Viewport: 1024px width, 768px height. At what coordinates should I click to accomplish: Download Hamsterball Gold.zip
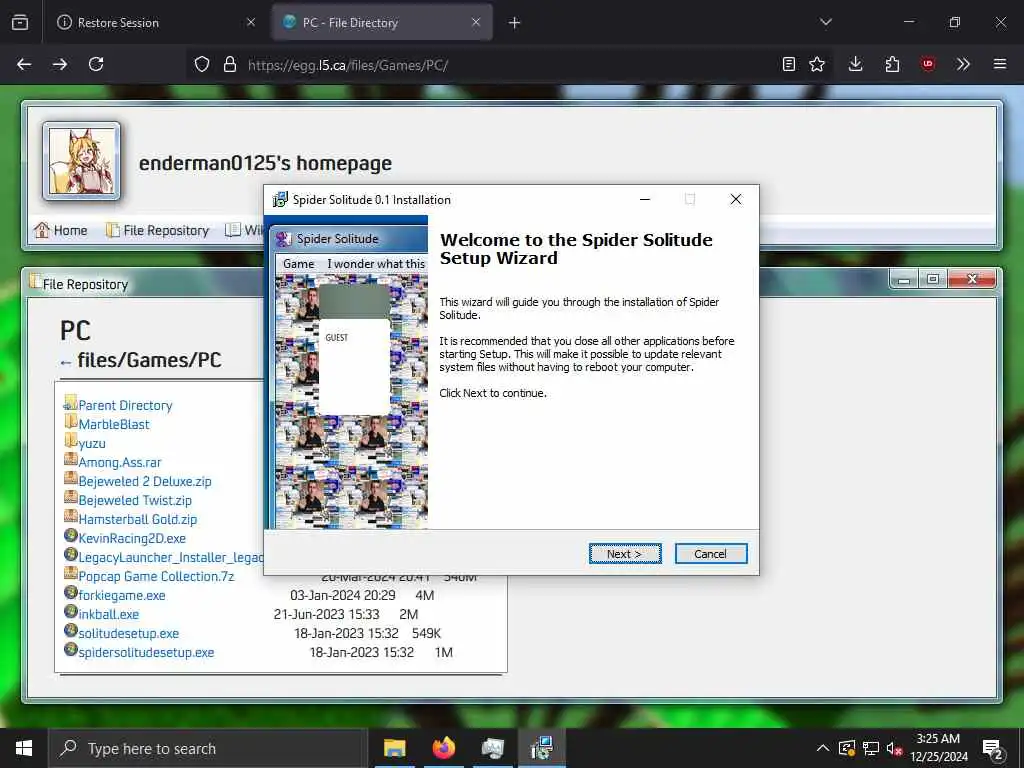pyautogui.click(x=138, y=519)
